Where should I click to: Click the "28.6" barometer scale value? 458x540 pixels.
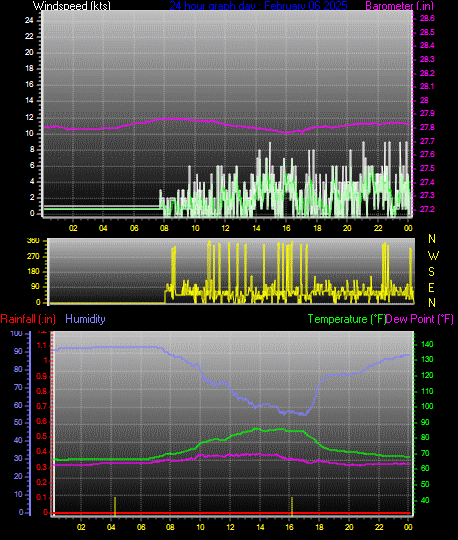(427, 19)
